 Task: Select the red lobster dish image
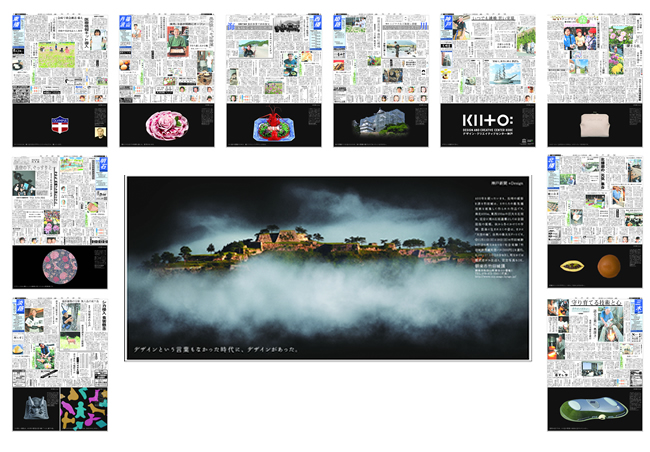(x=272, y=127)
